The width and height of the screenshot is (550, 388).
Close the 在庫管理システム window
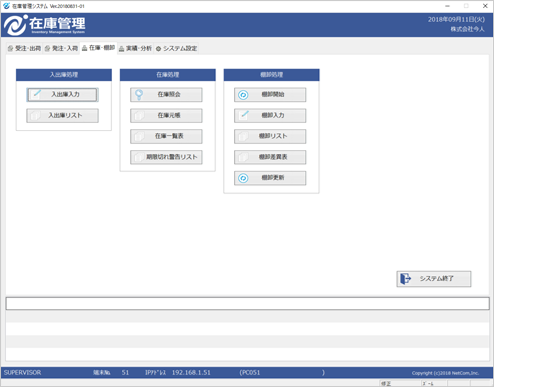pos(485,6)
